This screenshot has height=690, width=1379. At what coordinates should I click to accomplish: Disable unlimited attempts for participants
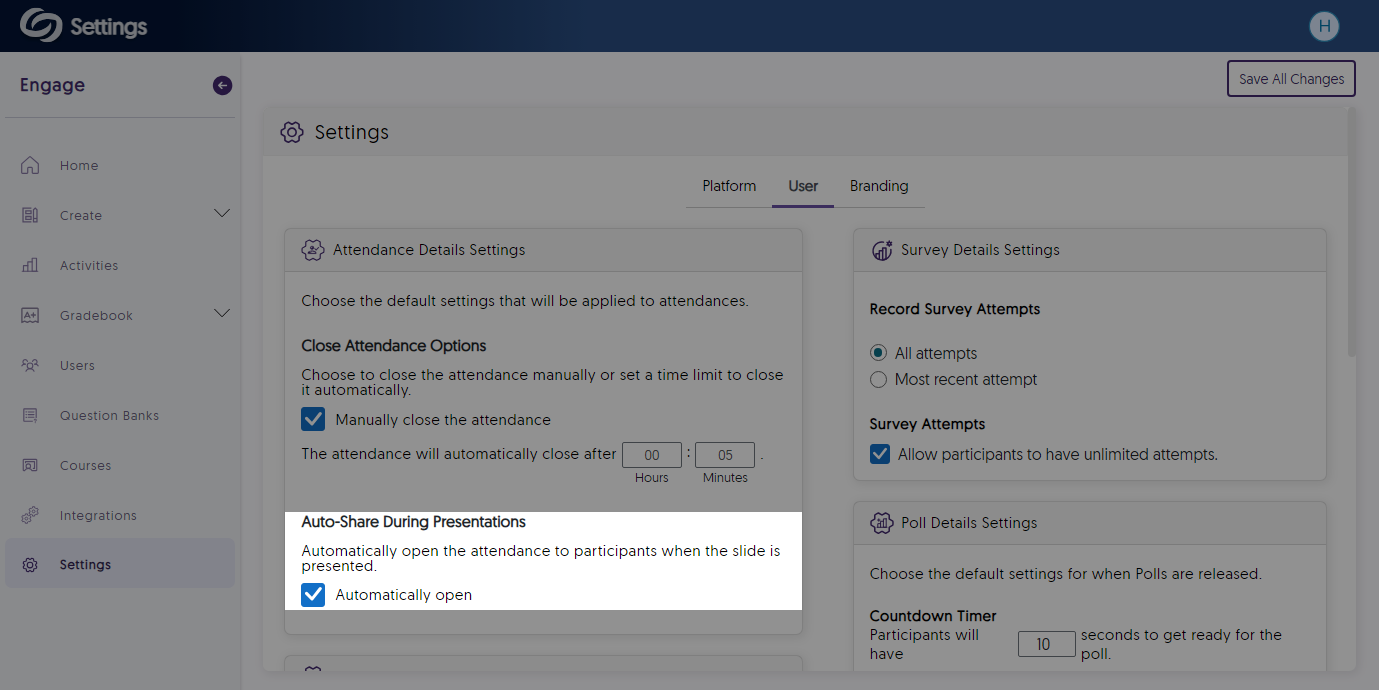coord(880,455)
